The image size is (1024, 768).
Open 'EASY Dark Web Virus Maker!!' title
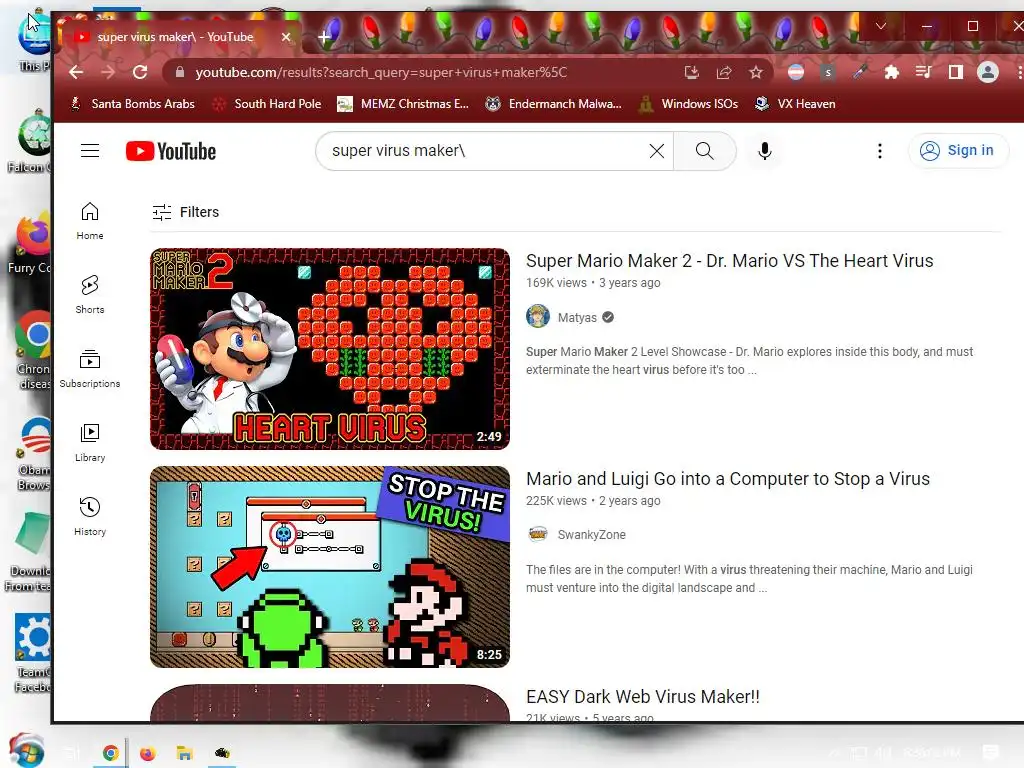(x=643, y=697)
